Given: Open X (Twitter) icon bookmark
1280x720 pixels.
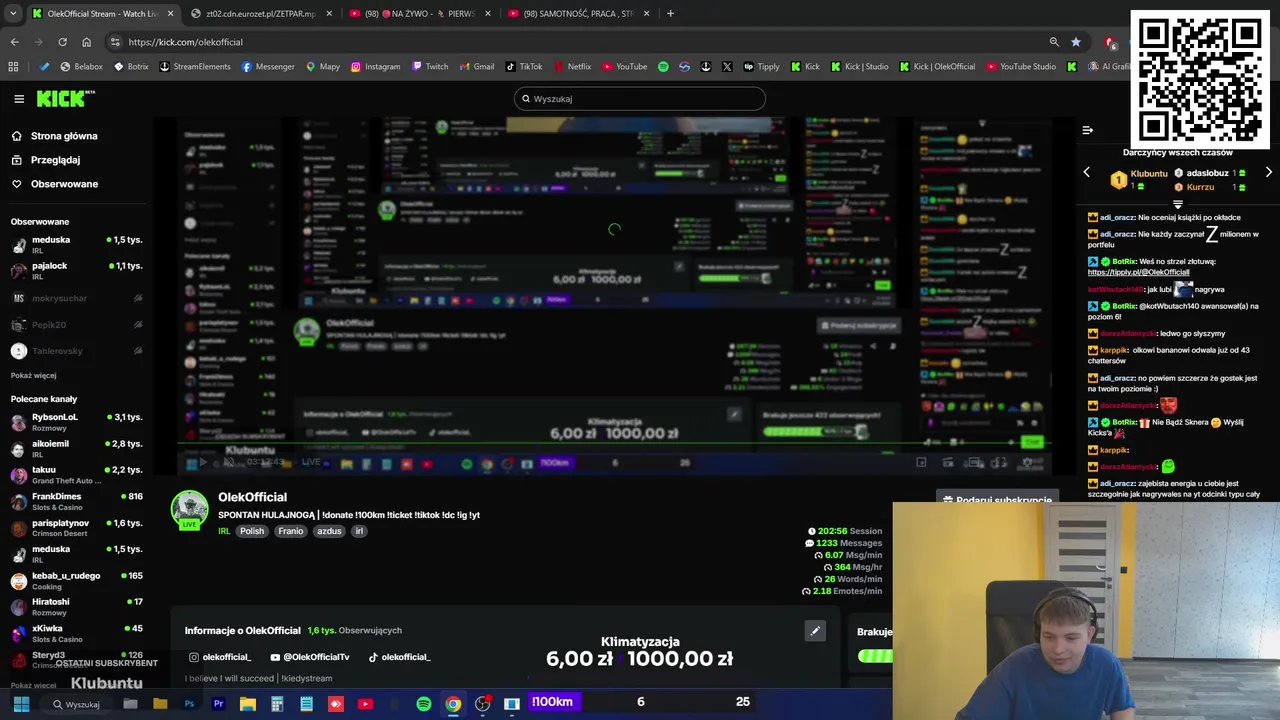Looking at the screenshot, I should [x=727, y=67].
